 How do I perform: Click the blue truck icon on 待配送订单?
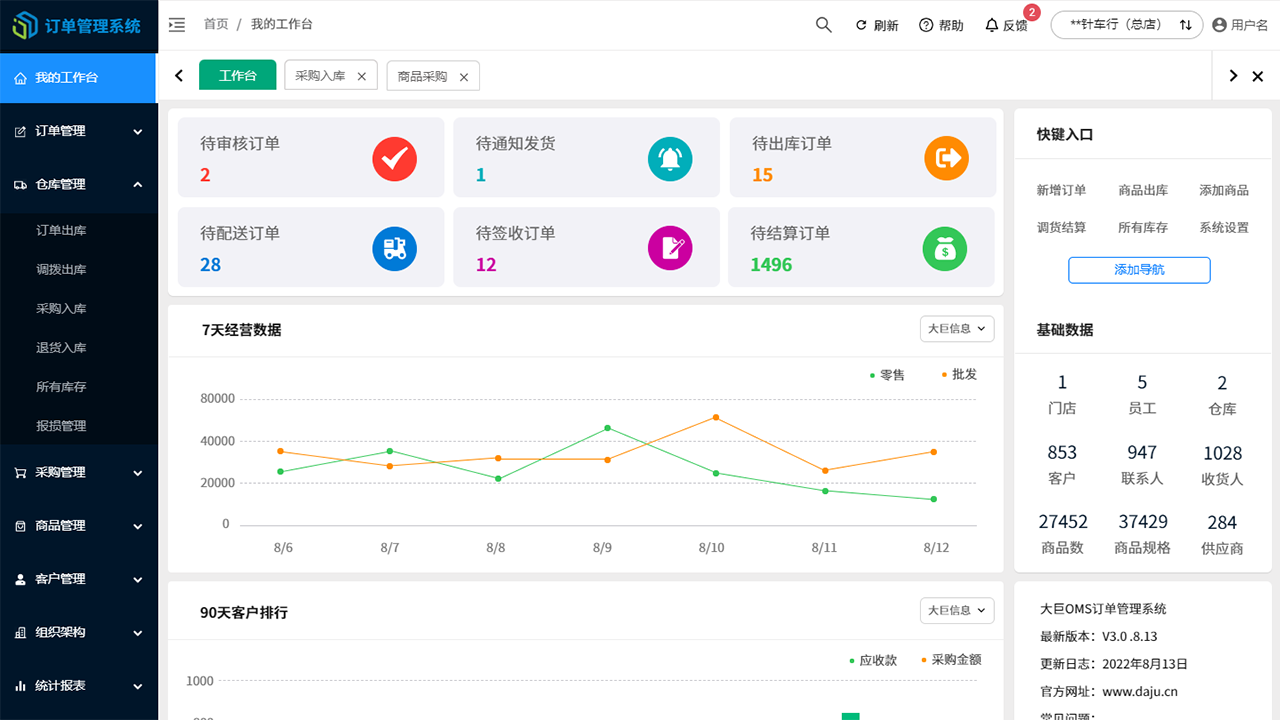click(x=394, y=248)
